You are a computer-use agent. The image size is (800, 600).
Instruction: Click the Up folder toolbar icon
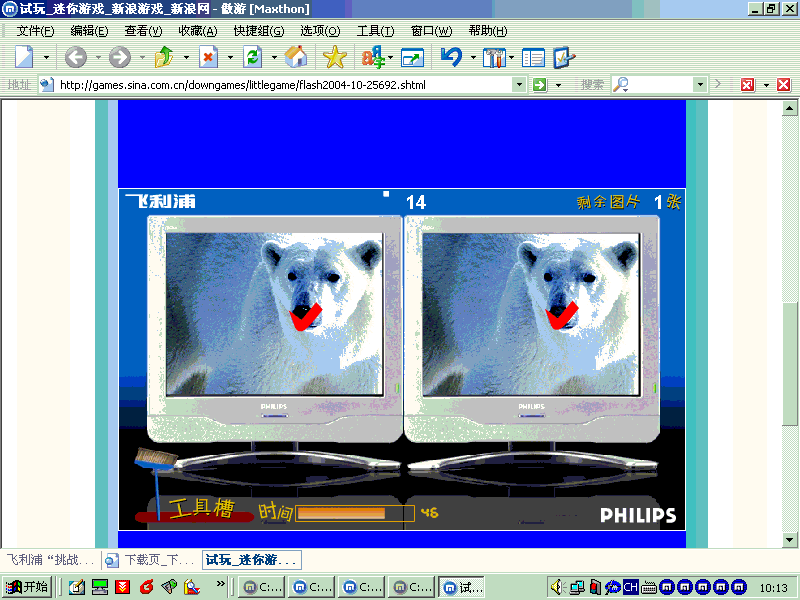(164, 57)
